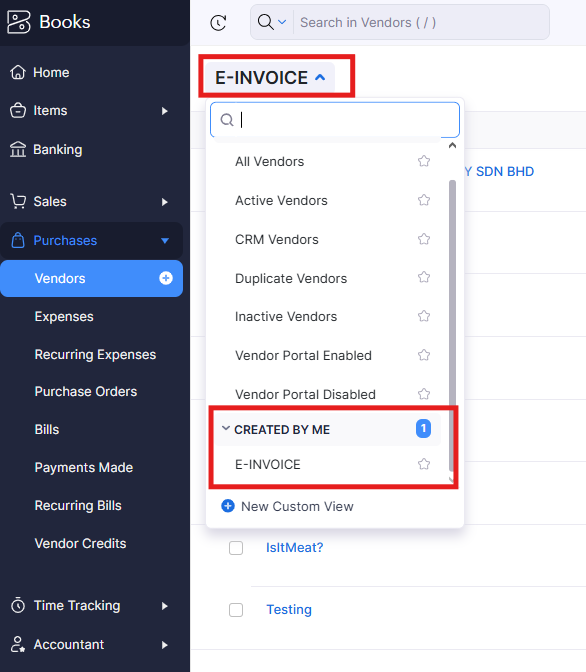The width and height of the screenshot is (586, 672).
Task: Star the CRM Vendors view
Action: tap(424, 239)
